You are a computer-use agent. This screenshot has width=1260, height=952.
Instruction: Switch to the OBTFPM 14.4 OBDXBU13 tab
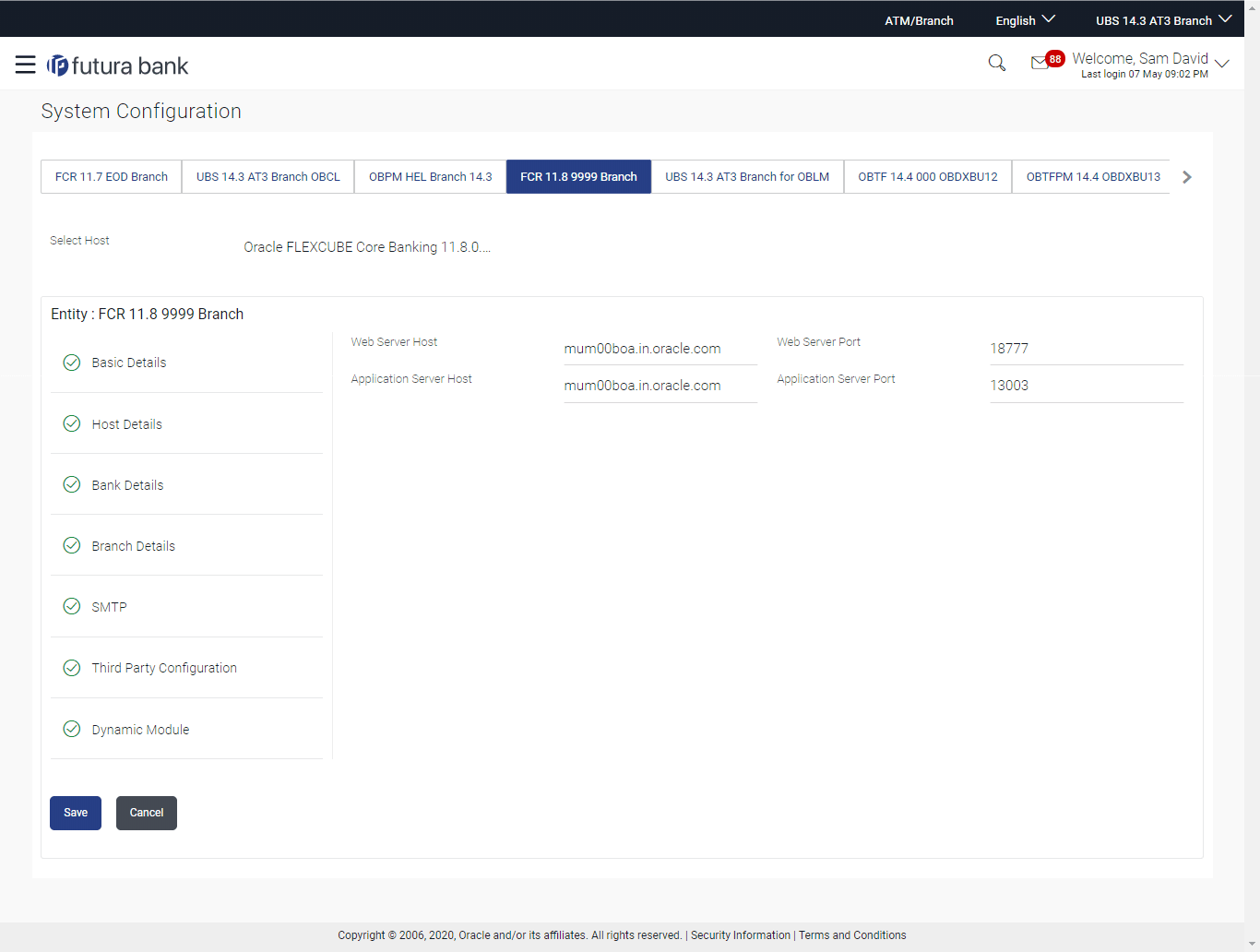coord(1093,177)
